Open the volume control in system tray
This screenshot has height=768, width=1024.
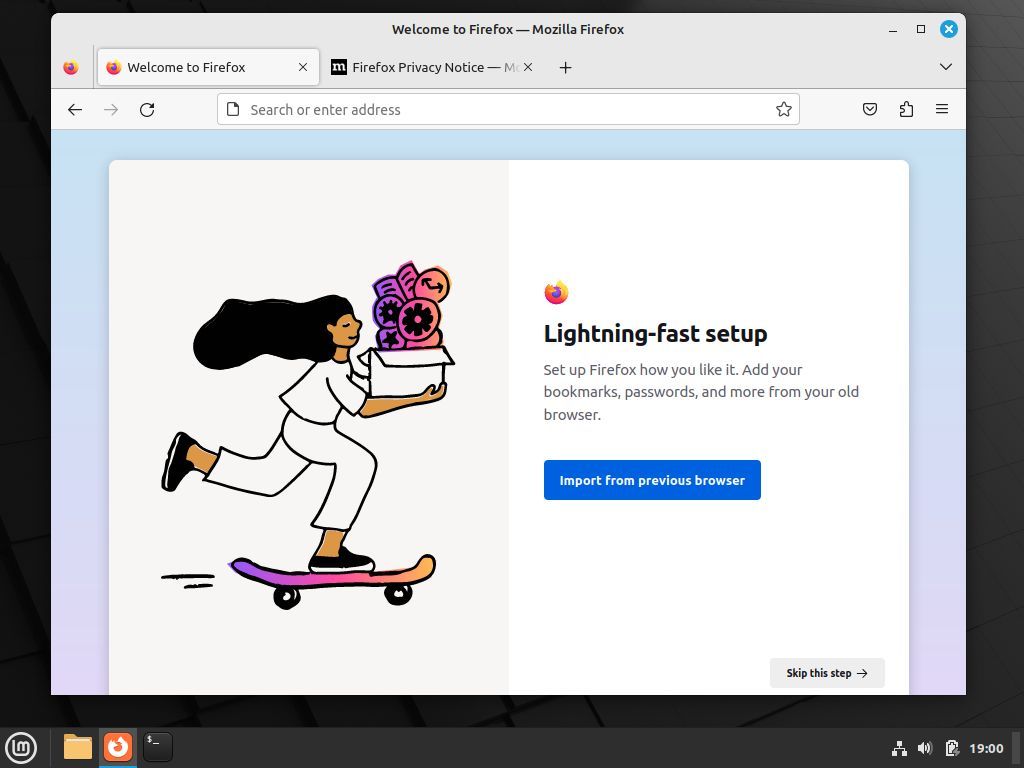[925, 748]
